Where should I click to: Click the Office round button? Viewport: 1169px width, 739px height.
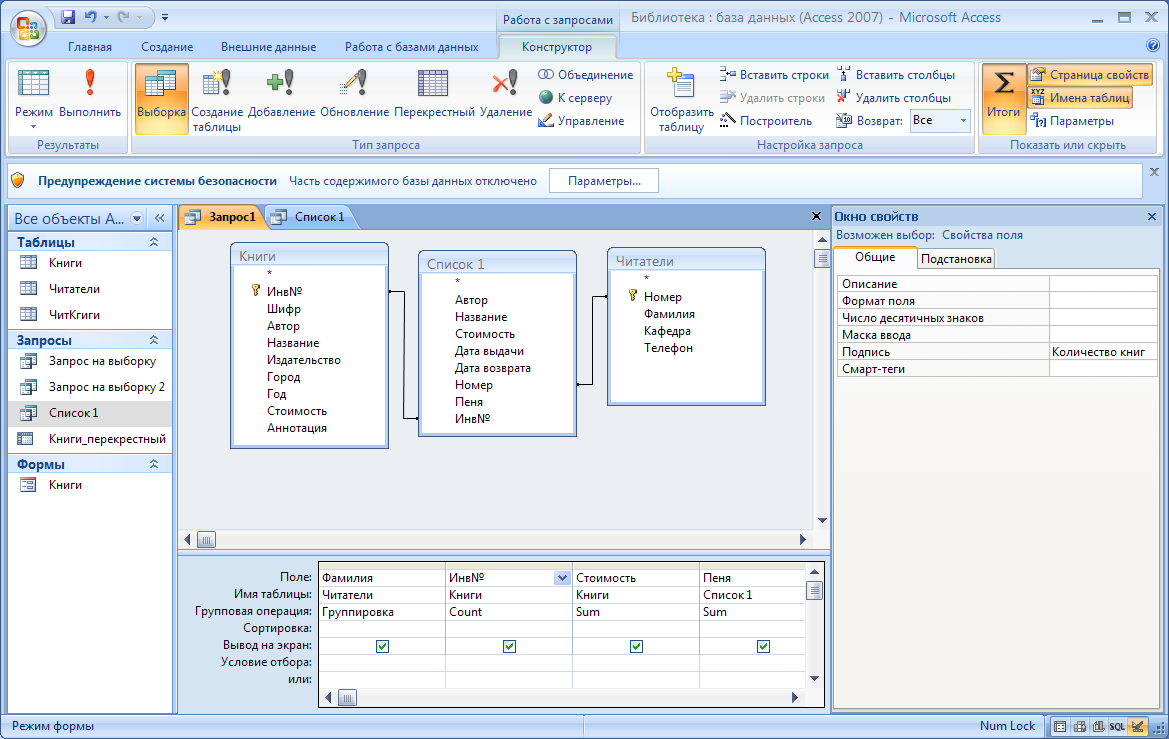[x=28, y=29]
